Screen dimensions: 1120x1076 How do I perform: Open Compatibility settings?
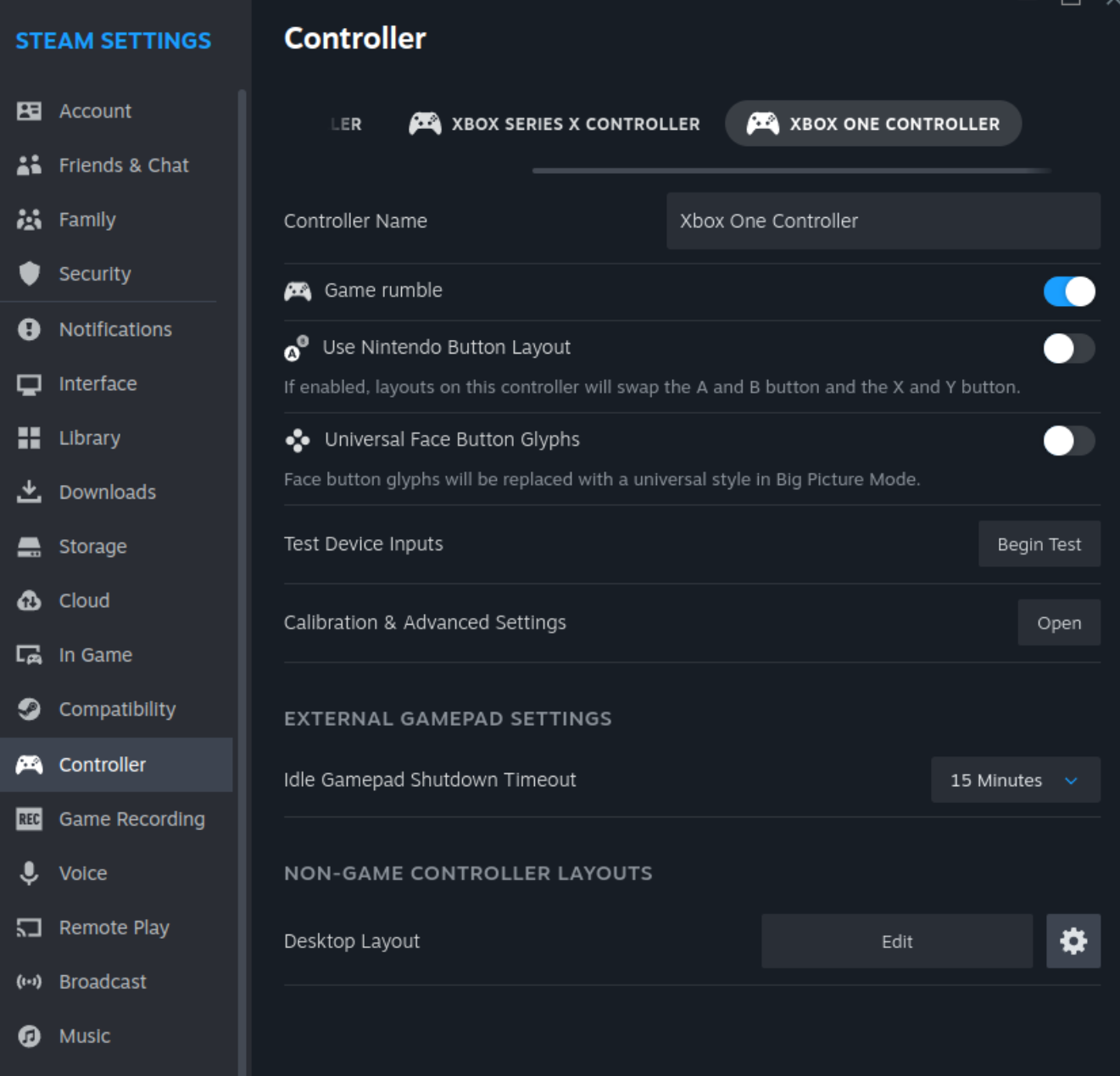[116, 709]
